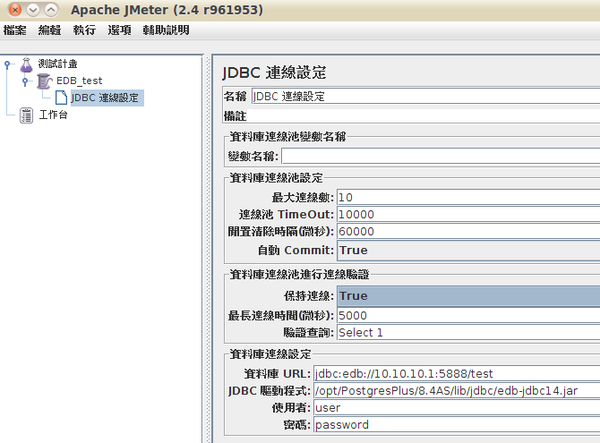Select the EDB_test tree node
The width and height of the screenshot is (600, 443).
79,81
